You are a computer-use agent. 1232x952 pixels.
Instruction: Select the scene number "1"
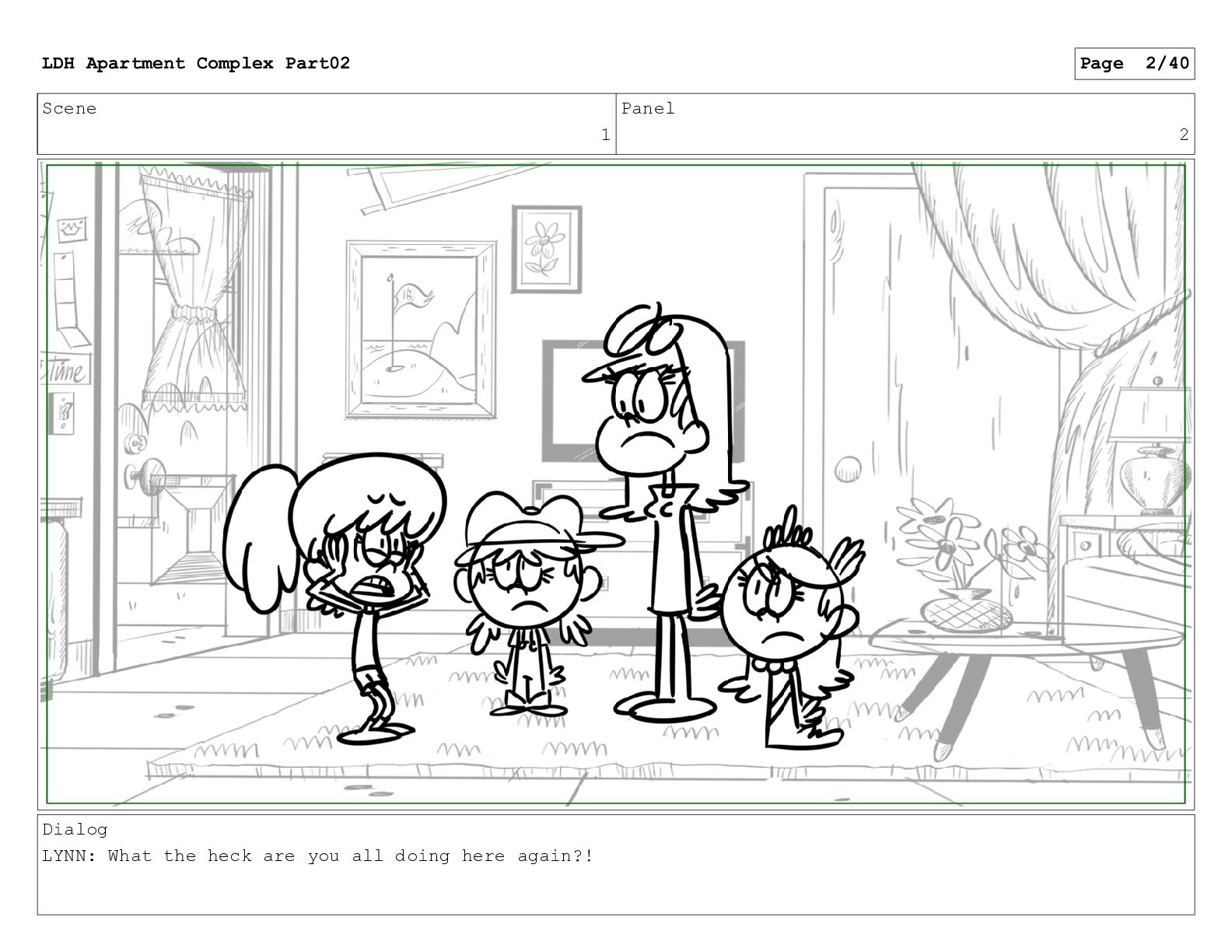(x=605, y=135)
